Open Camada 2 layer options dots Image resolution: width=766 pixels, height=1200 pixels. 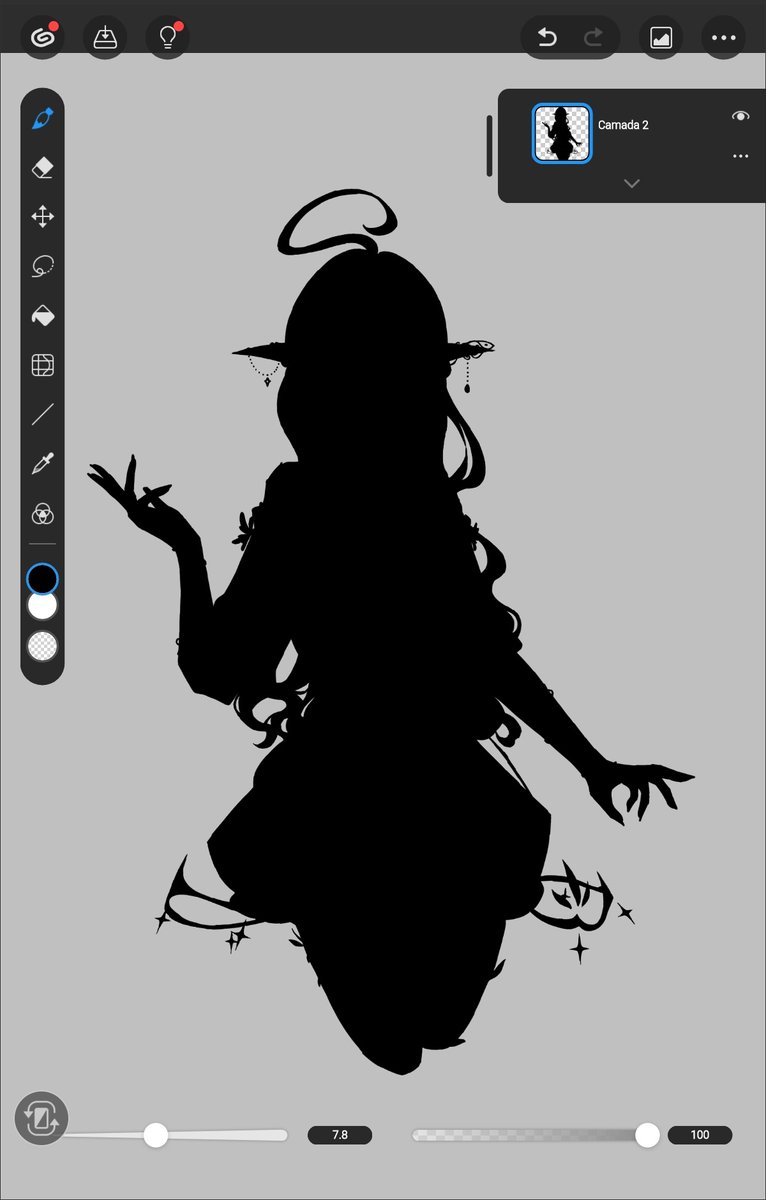coord(740,156)
